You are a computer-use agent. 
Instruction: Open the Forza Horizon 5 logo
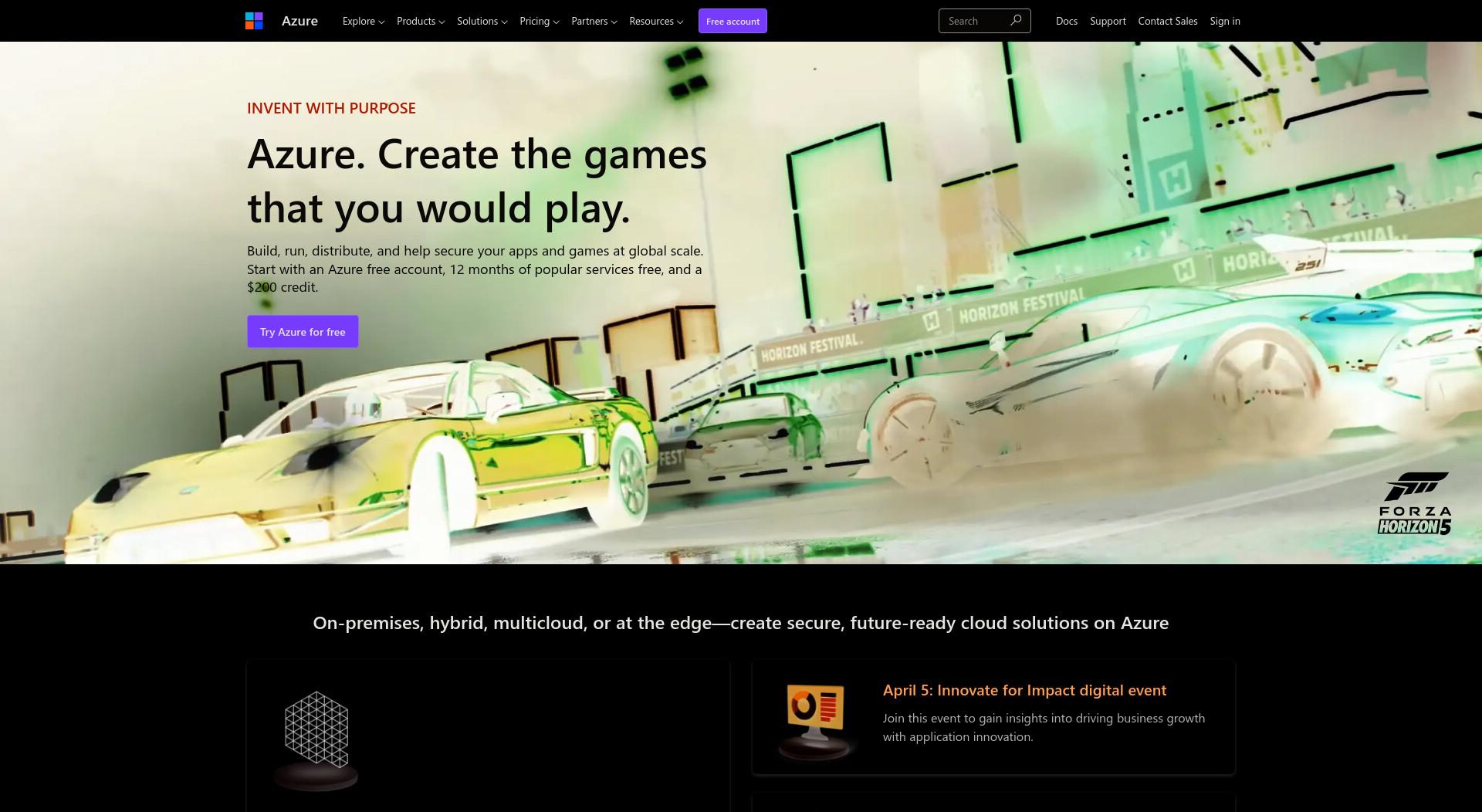(x=1415, y=503)
